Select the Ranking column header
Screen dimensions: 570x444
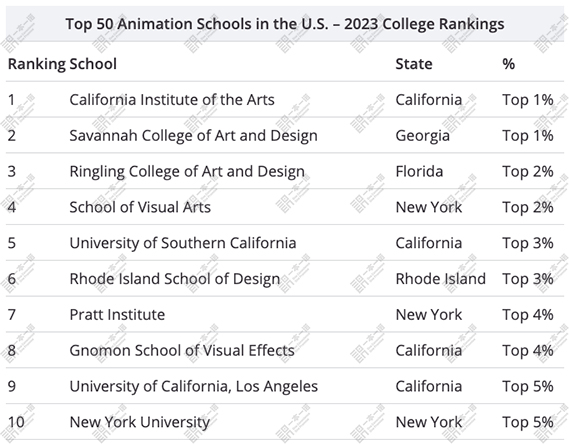(37, 64)
